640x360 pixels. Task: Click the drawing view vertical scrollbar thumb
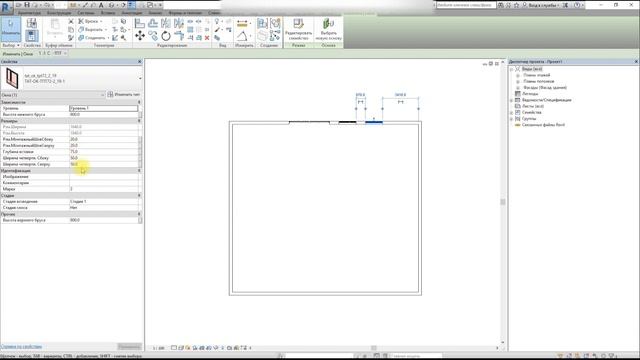point(503,202)
